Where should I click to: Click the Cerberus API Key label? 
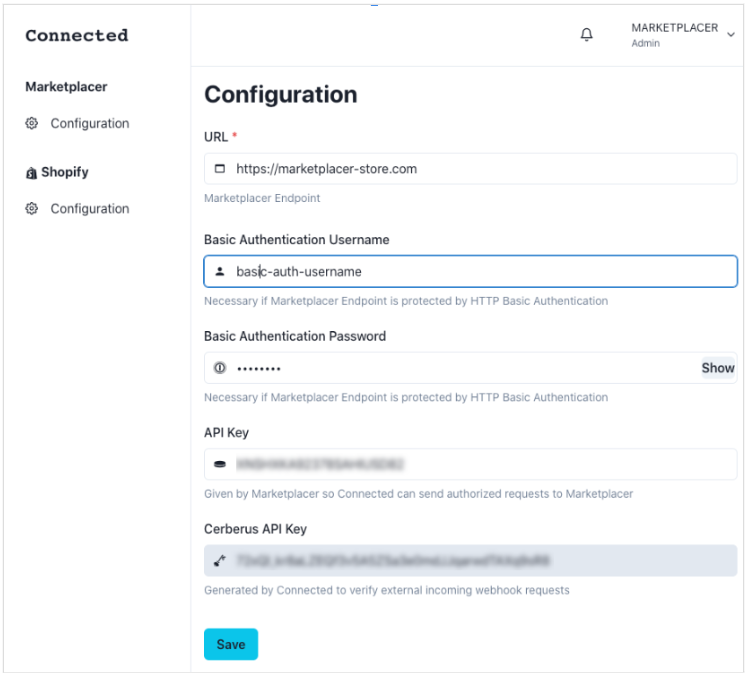[x=255, y=529]
